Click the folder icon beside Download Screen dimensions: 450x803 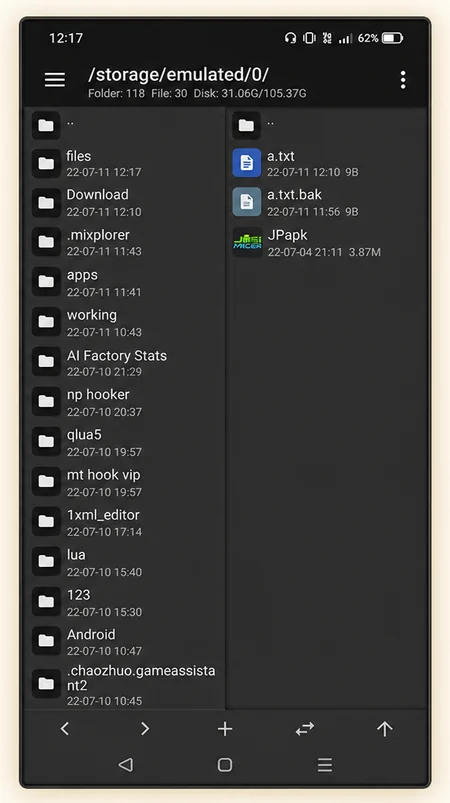click(46, 203)
